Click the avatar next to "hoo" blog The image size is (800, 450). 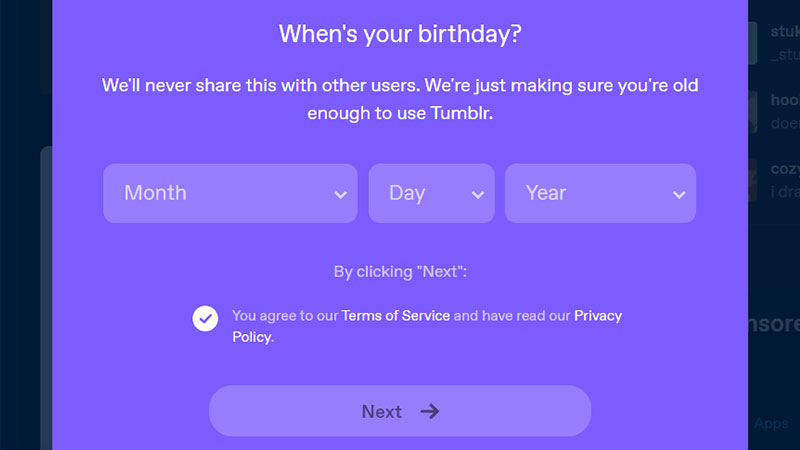click(753, 112)
